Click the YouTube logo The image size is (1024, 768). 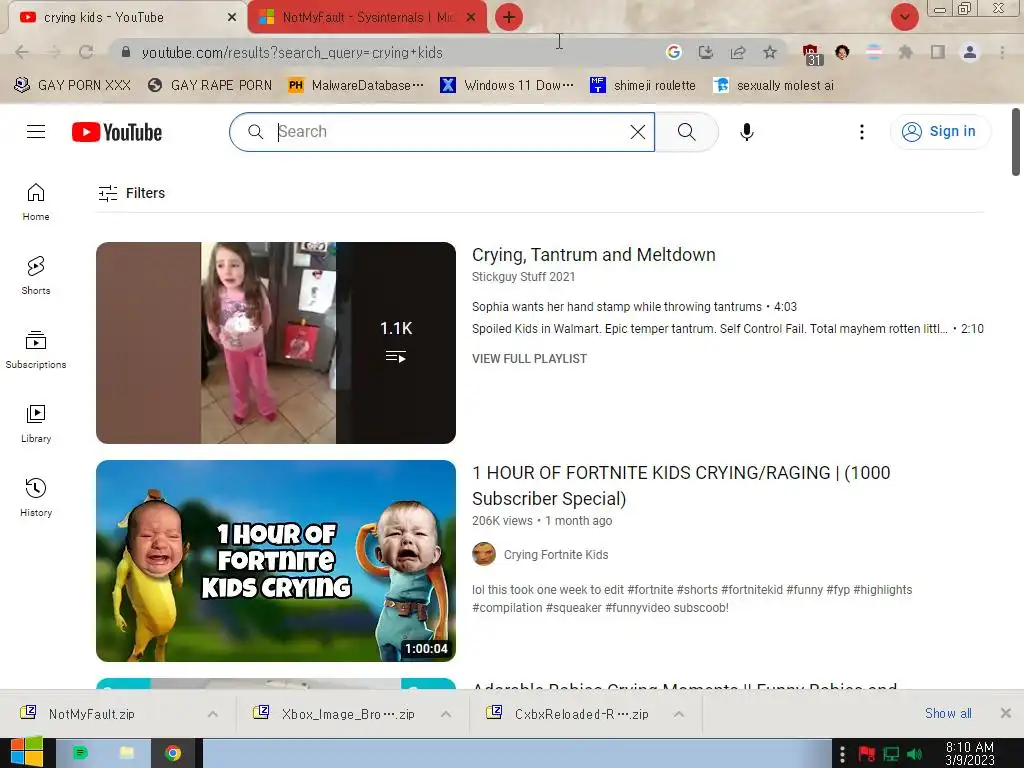pos(117,132)
